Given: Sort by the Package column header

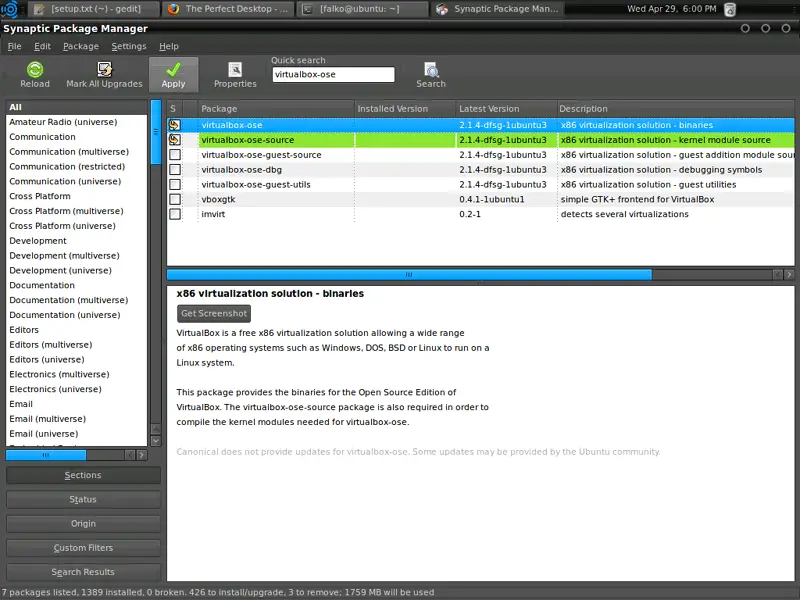Looking at the screenshot, I should tap(276, 109).
